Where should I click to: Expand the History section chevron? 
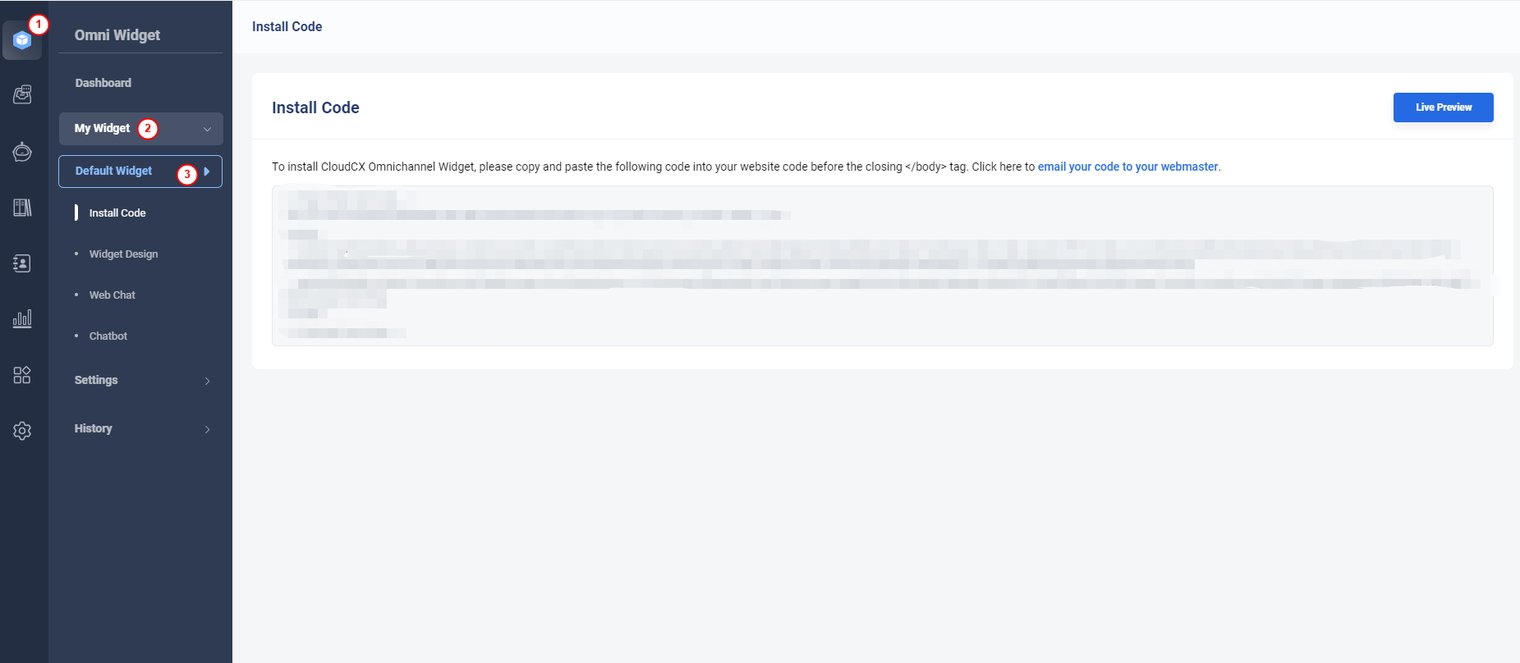(x=207, y=429)
